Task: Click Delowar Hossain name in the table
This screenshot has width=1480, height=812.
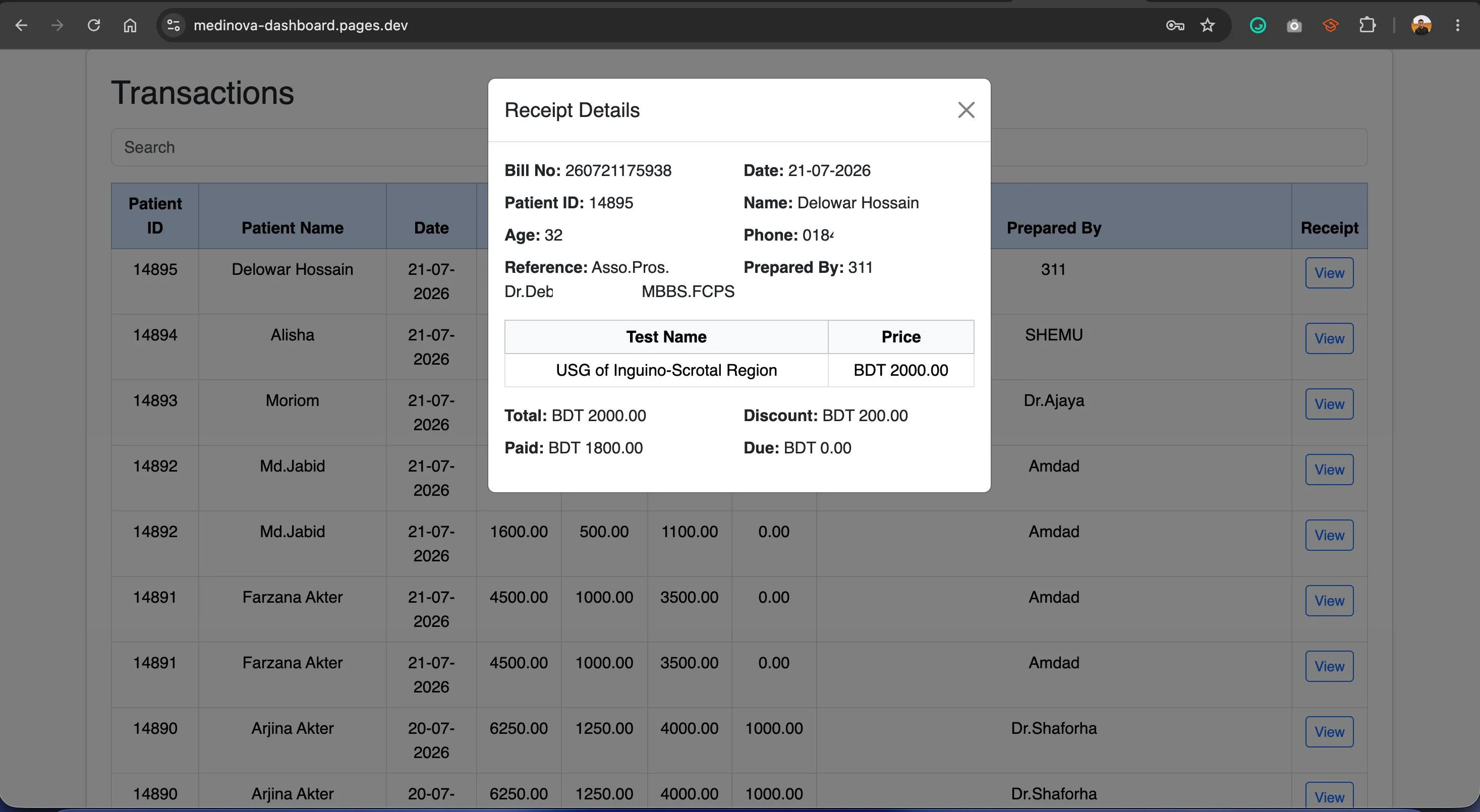Action: point(293,269)
